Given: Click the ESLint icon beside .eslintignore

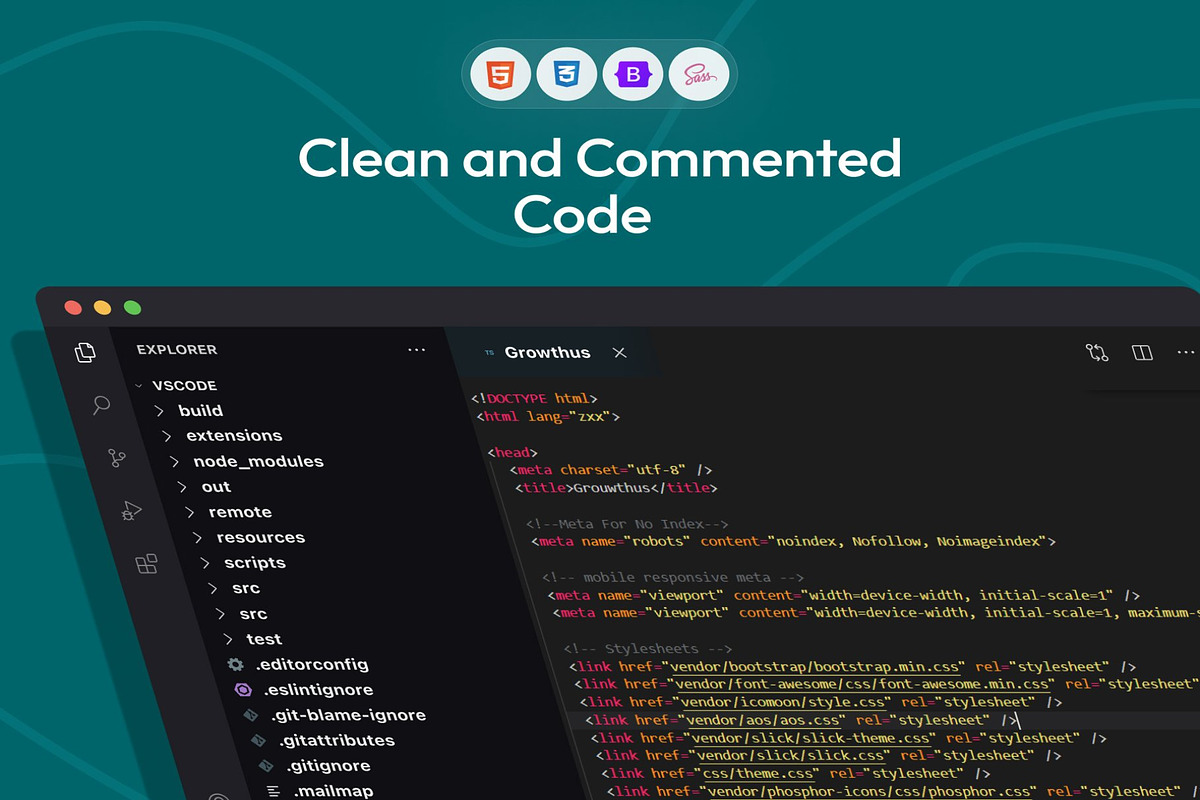Looking at the screenshot, I should point(243,690).
